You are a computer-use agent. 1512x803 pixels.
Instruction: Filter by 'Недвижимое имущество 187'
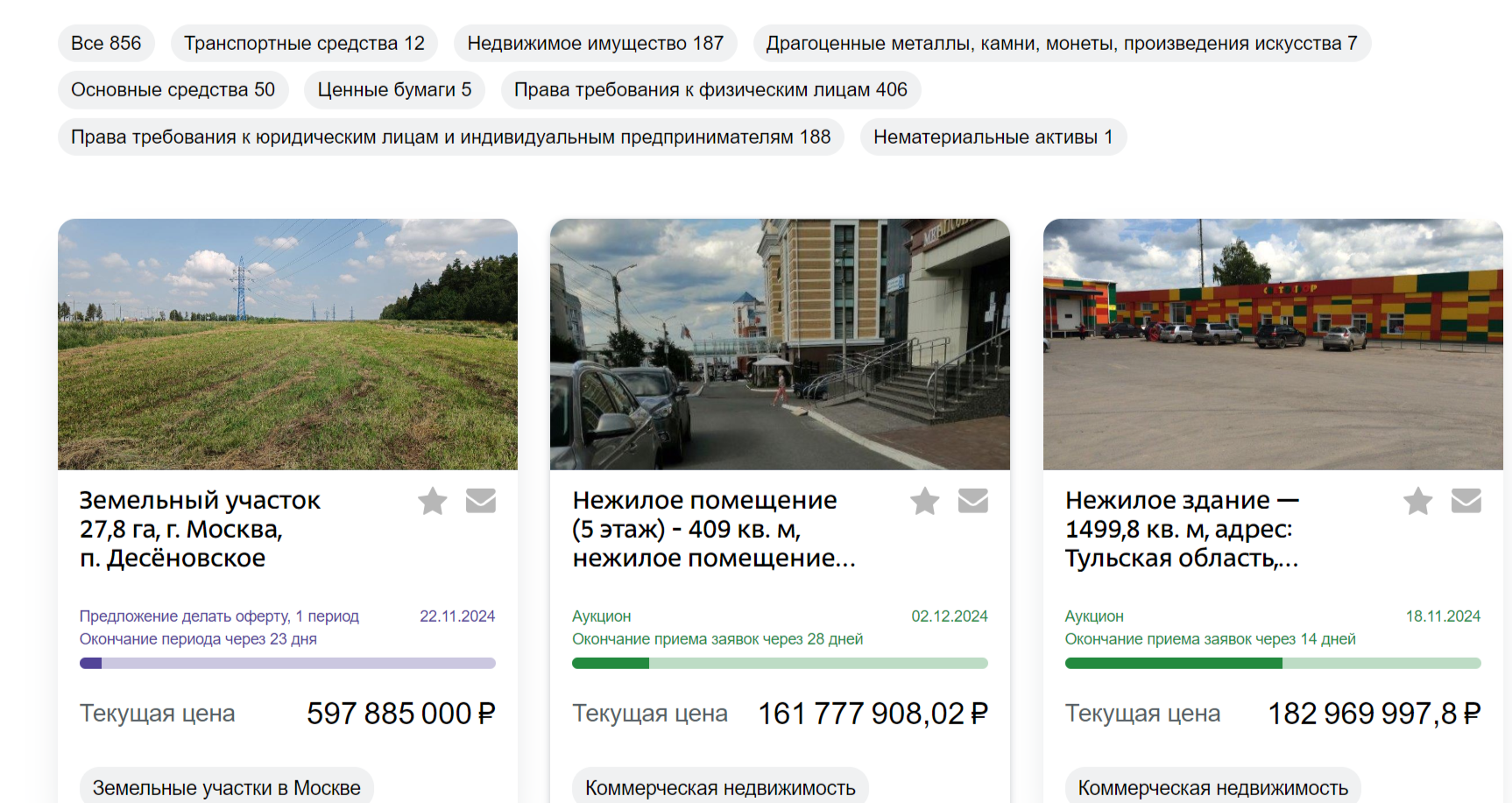595,43
